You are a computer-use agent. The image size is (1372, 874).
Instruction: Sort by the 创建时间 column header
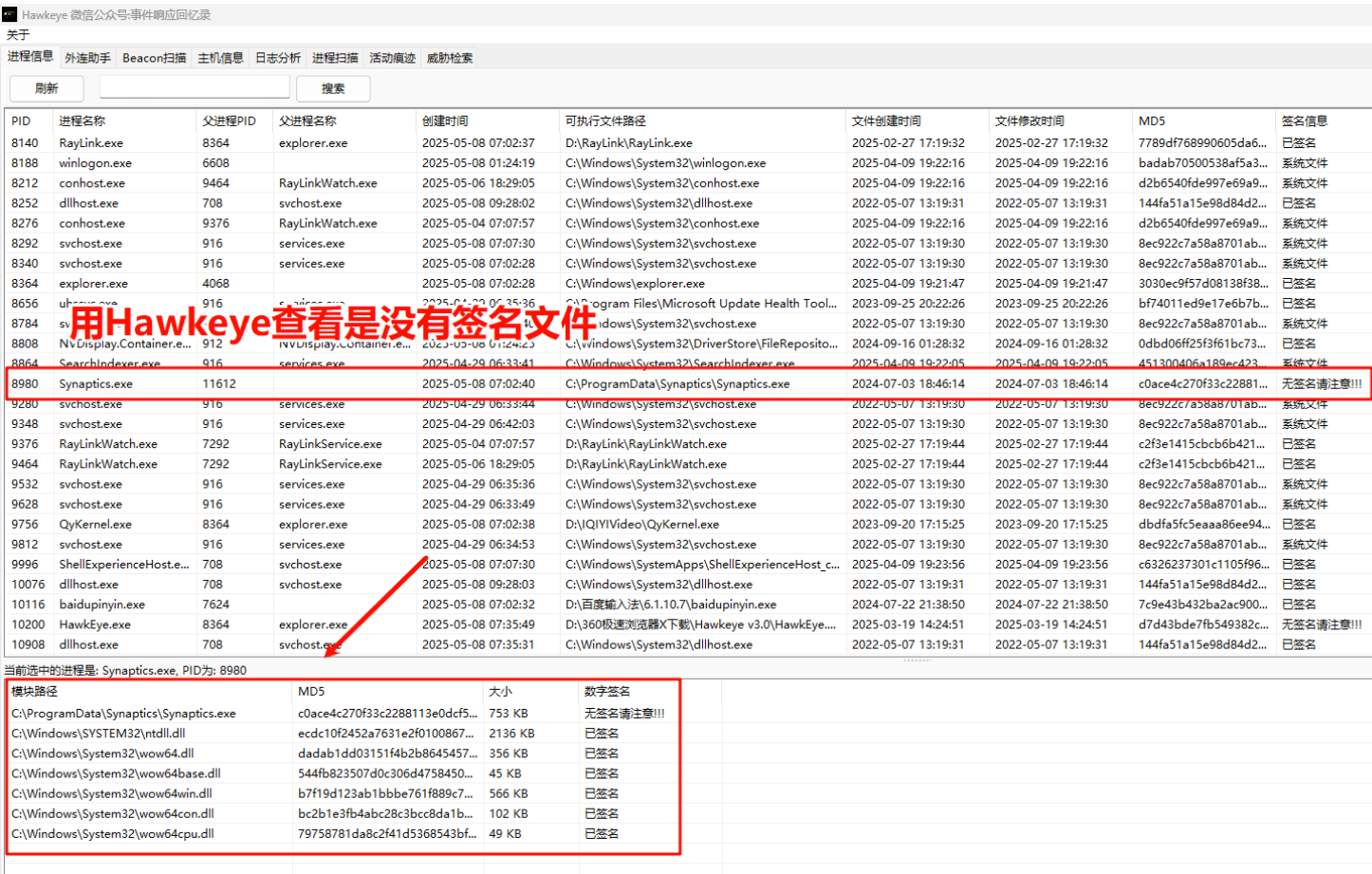488,121
